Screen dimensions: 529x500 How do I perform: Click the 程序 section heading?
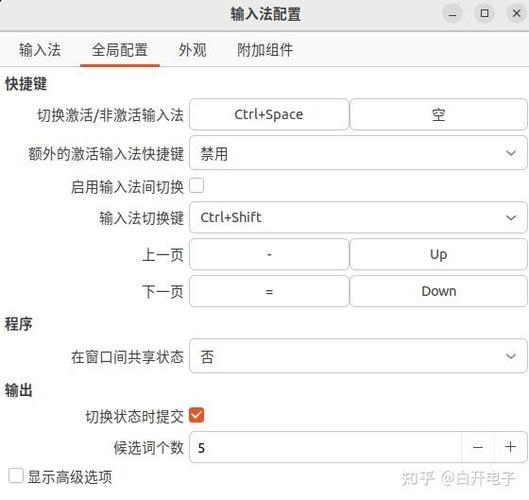coord(19,324)
